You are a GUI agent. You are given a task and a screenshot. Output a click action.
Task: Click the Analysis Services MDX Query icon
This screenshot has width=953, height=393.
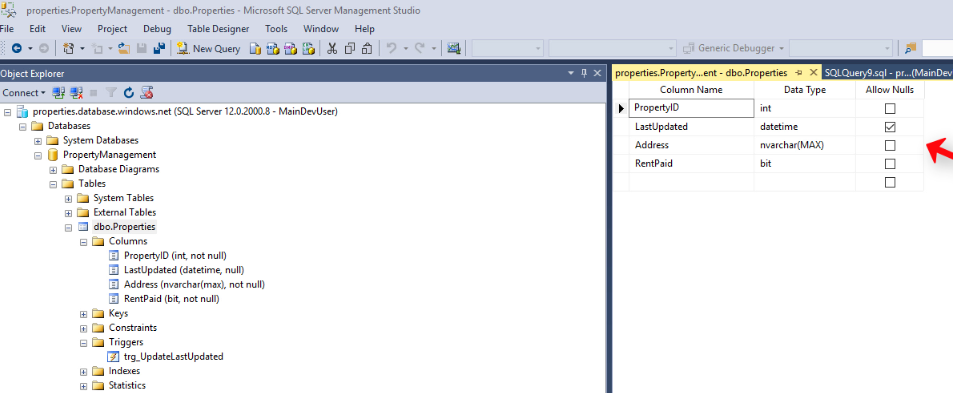coord(273,49)
